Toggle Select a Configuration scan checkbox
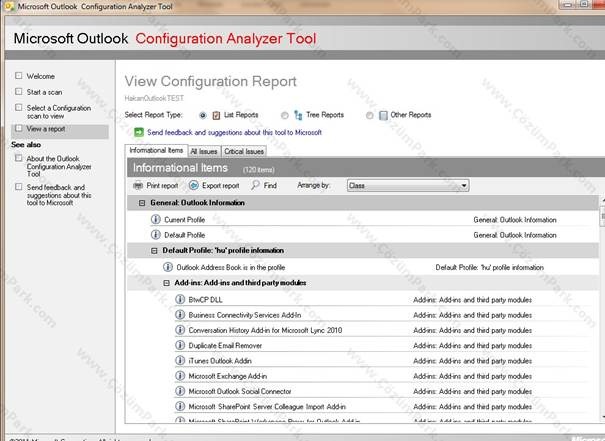This screenshot has height=441, width=605. [x=19, y=107]
